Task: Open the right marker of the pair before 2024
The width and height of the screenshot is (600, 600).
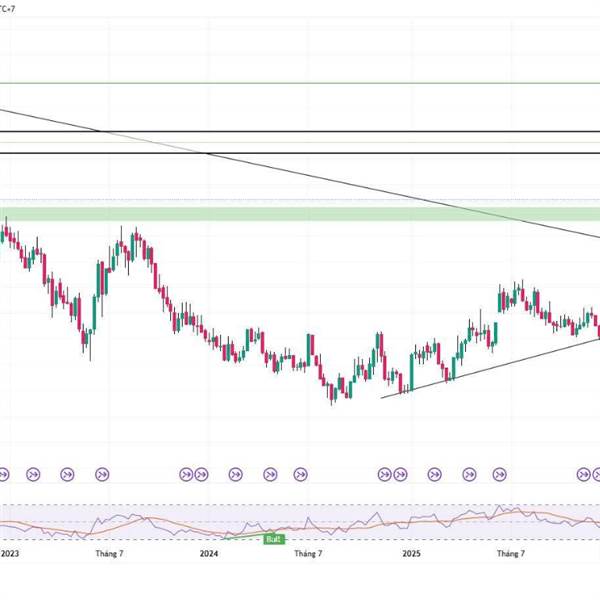Action: tap(201, 474)
